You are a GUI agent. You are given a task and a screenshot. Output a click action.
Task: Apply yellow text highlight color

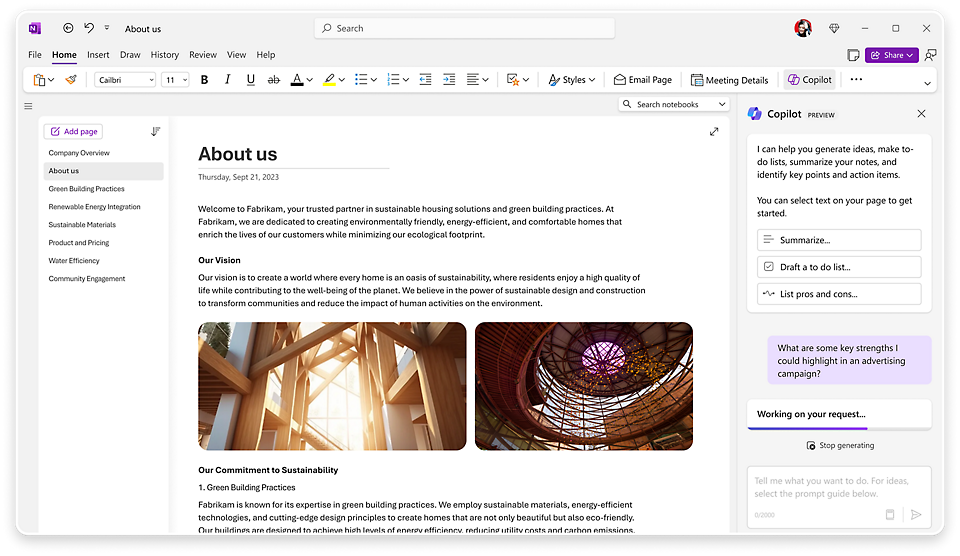[329, 80]
